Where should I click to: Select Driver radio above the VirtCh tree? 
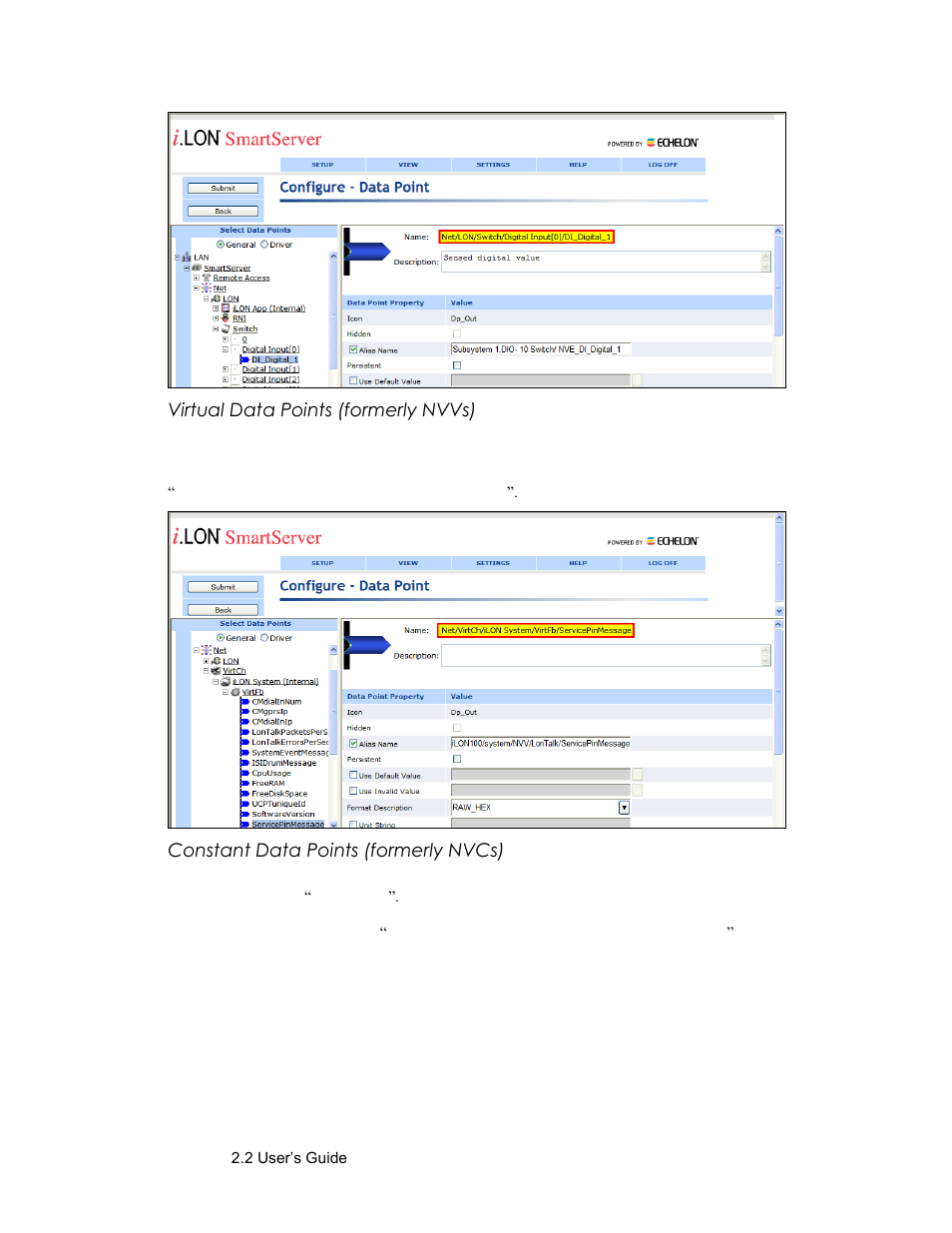(x=264, y=638)
